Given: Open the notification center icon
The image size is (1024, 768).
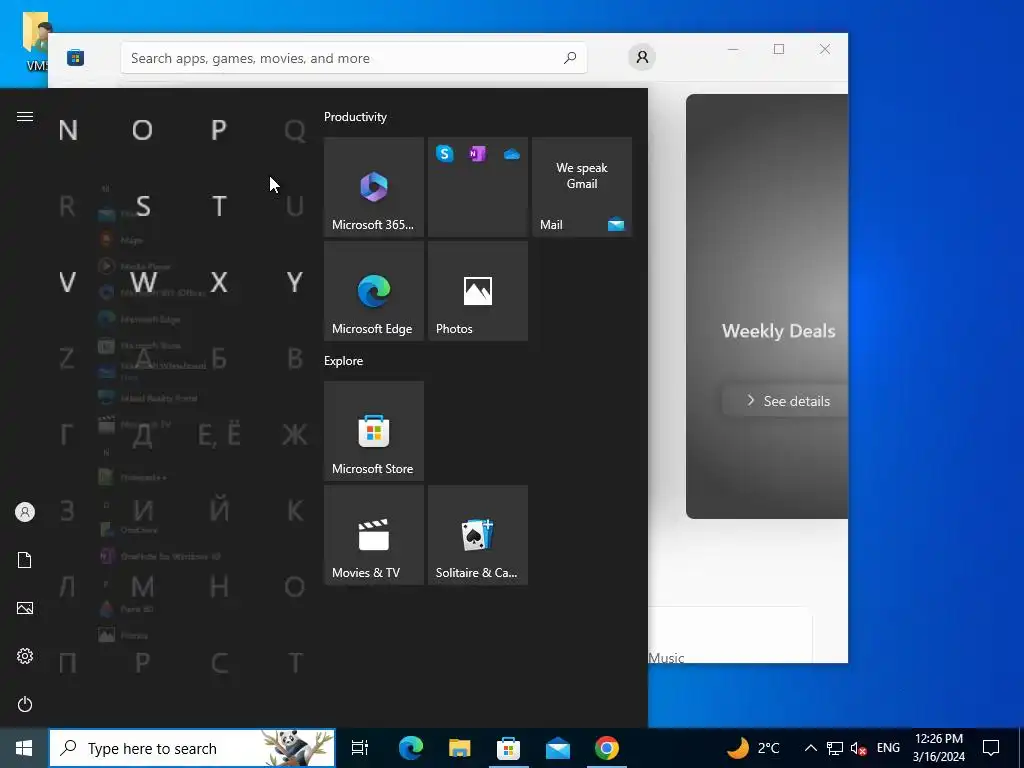Looking at the screenshot, I should point(991,748).
